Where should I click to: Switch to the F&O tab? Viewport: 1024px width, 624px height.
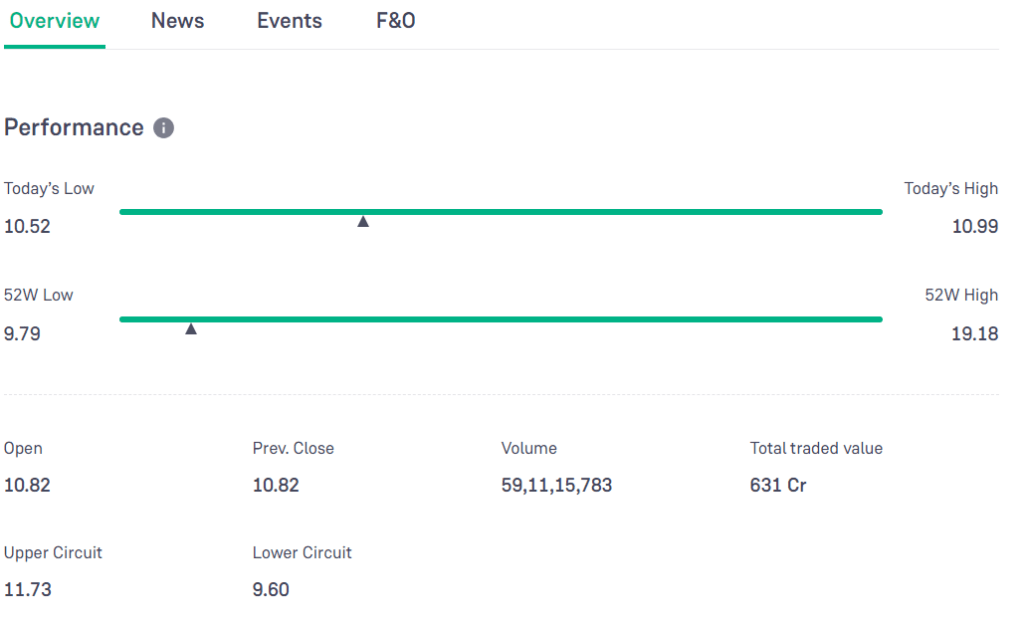coord(395,21)
